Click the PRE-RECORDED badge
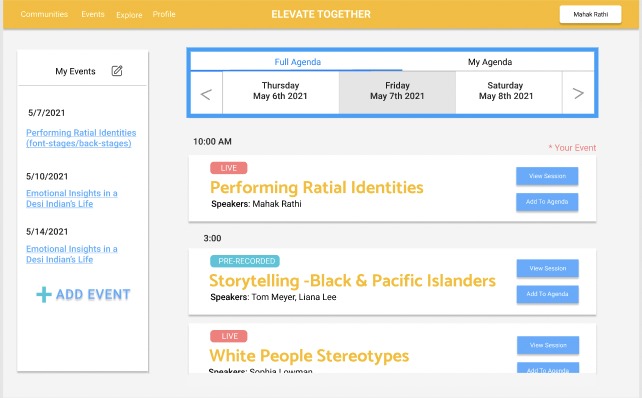 [x=245, y=261]
